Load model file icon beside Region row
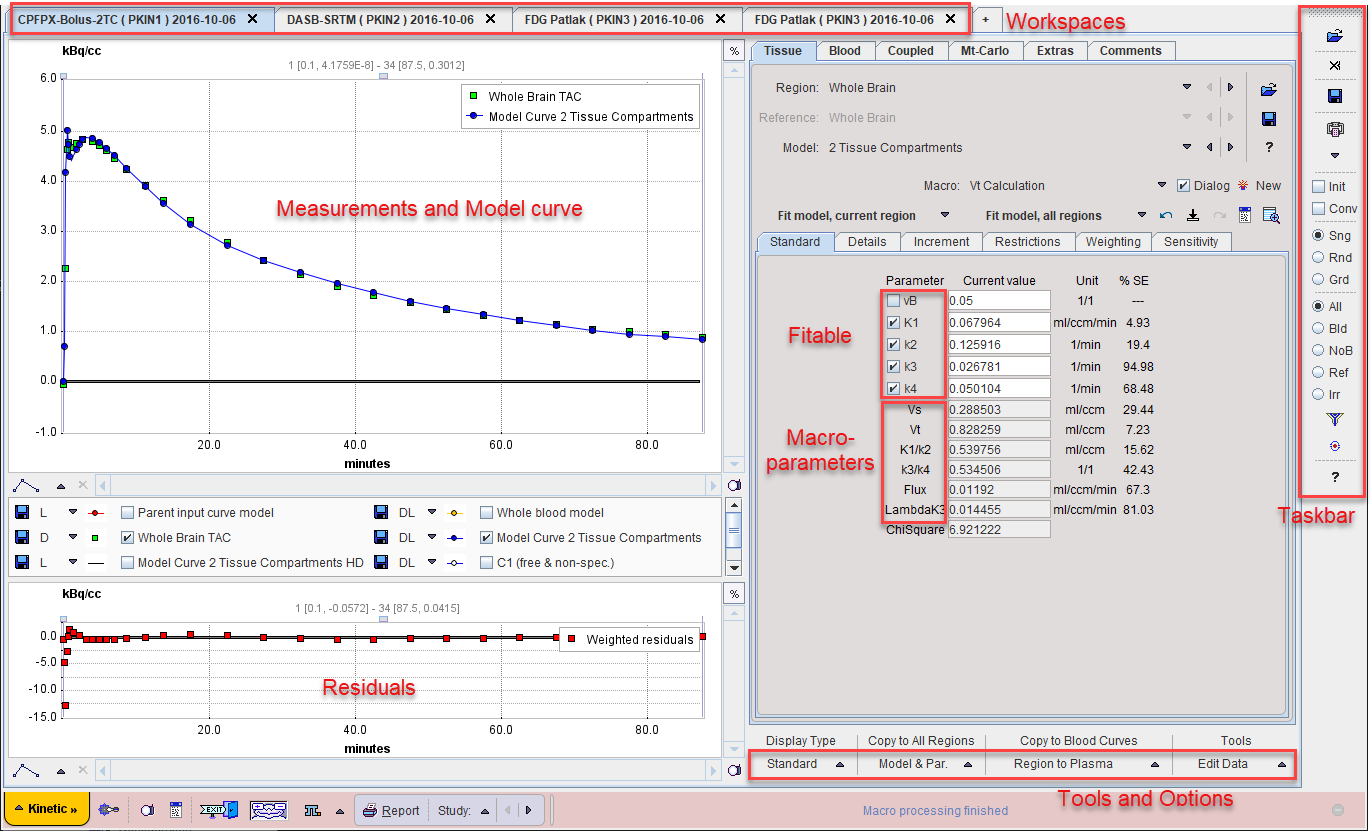Screen dimensions: 1371x831 (x=1269, y=88)
